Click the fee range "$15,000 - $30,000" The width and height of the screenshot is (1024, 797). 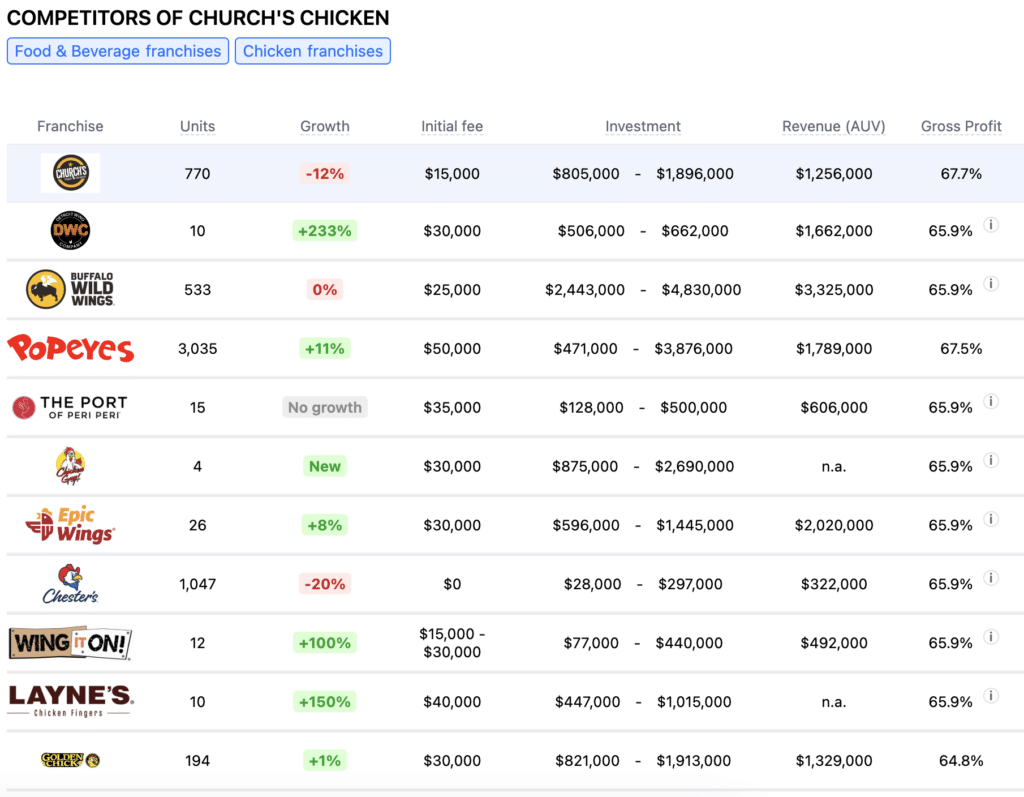(x=452, y=643)
